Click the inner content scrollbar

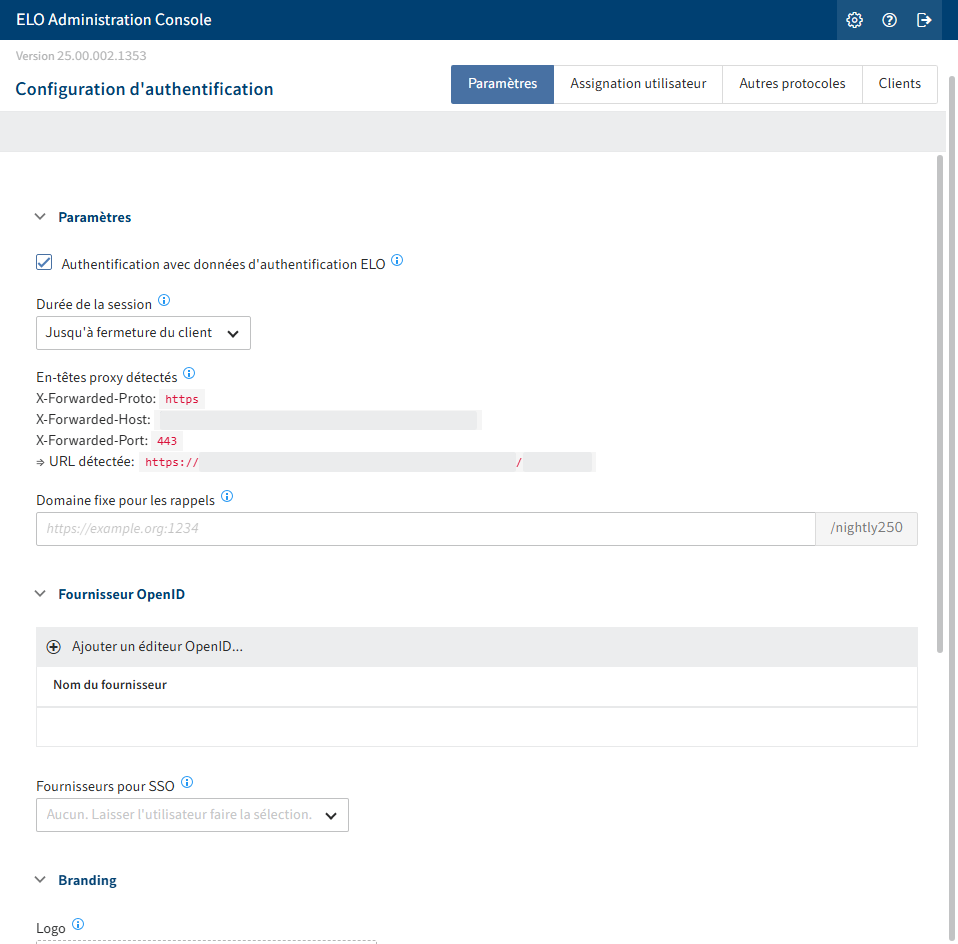click(940, 404)
